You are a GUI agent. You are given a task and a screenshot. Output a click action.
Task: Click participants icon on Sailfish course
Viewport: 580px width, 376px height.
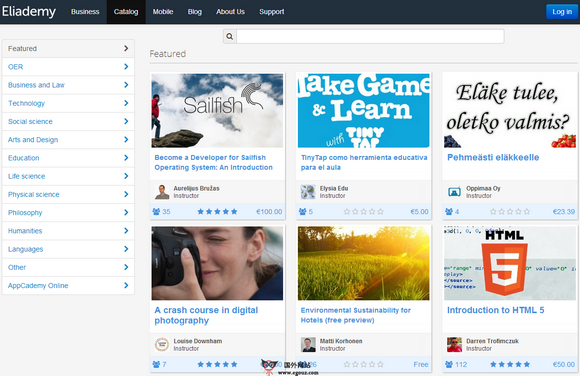156,212
